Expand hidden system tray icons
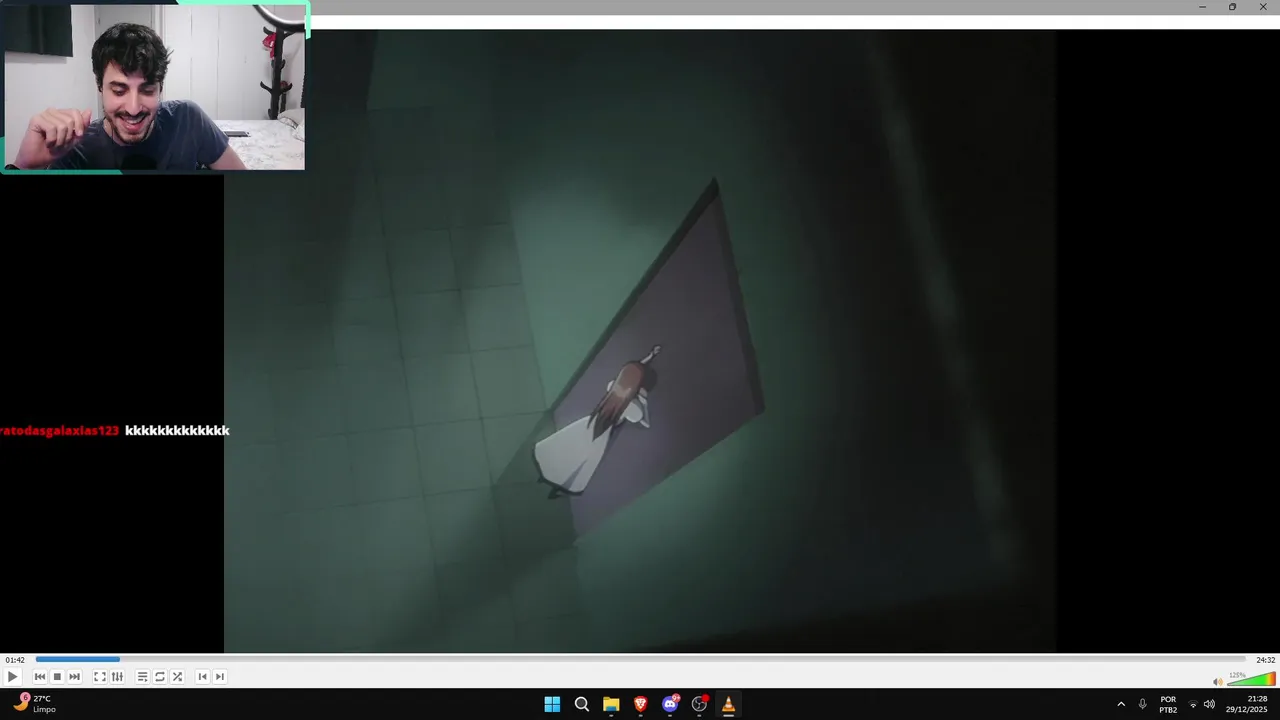 click(x=1120, y=704)
